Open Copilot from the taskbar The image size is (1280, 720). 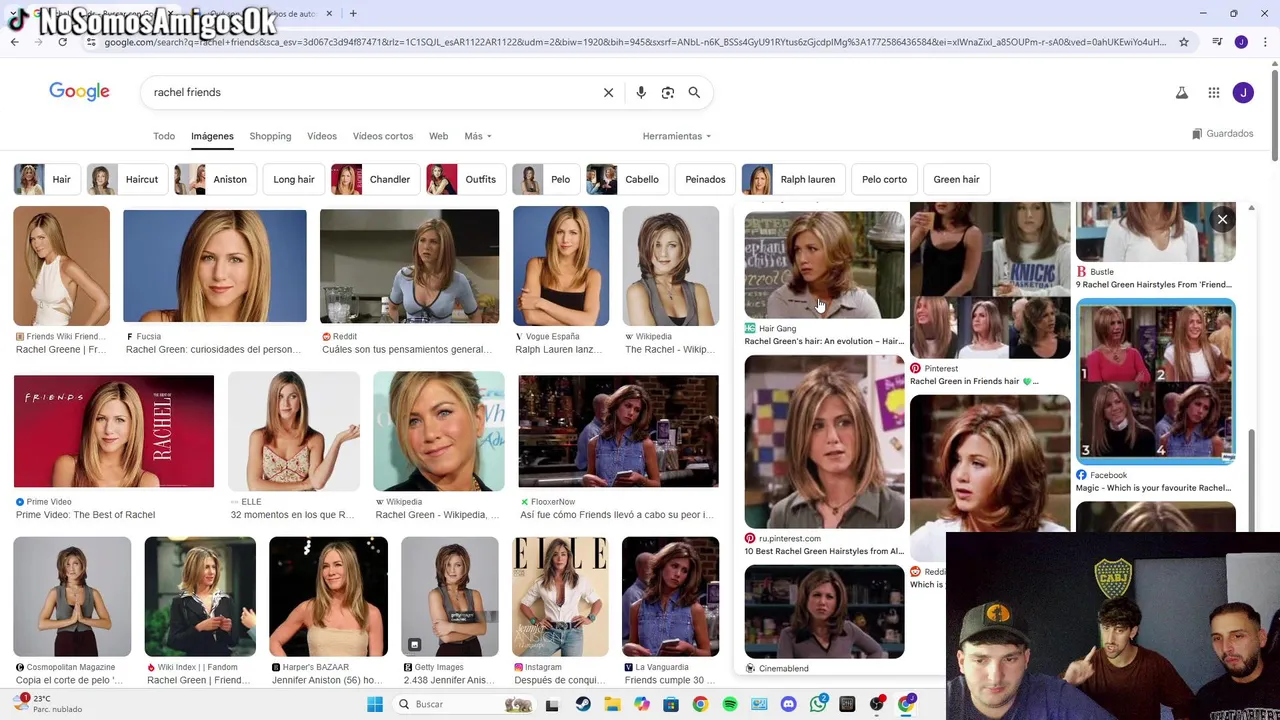point(641,704)
